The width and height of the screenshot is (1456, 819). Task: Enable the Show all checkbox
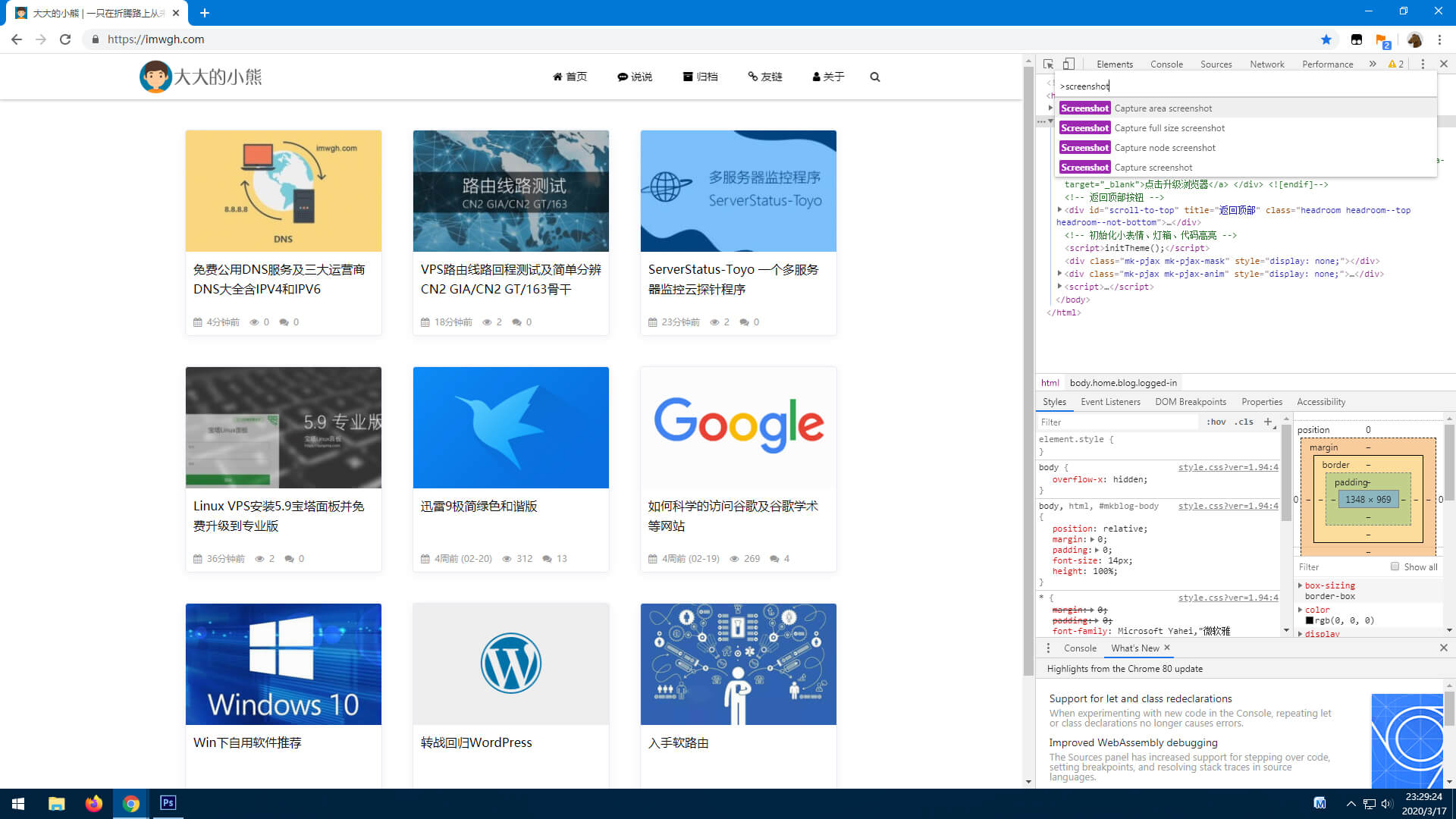(1395, 566)
